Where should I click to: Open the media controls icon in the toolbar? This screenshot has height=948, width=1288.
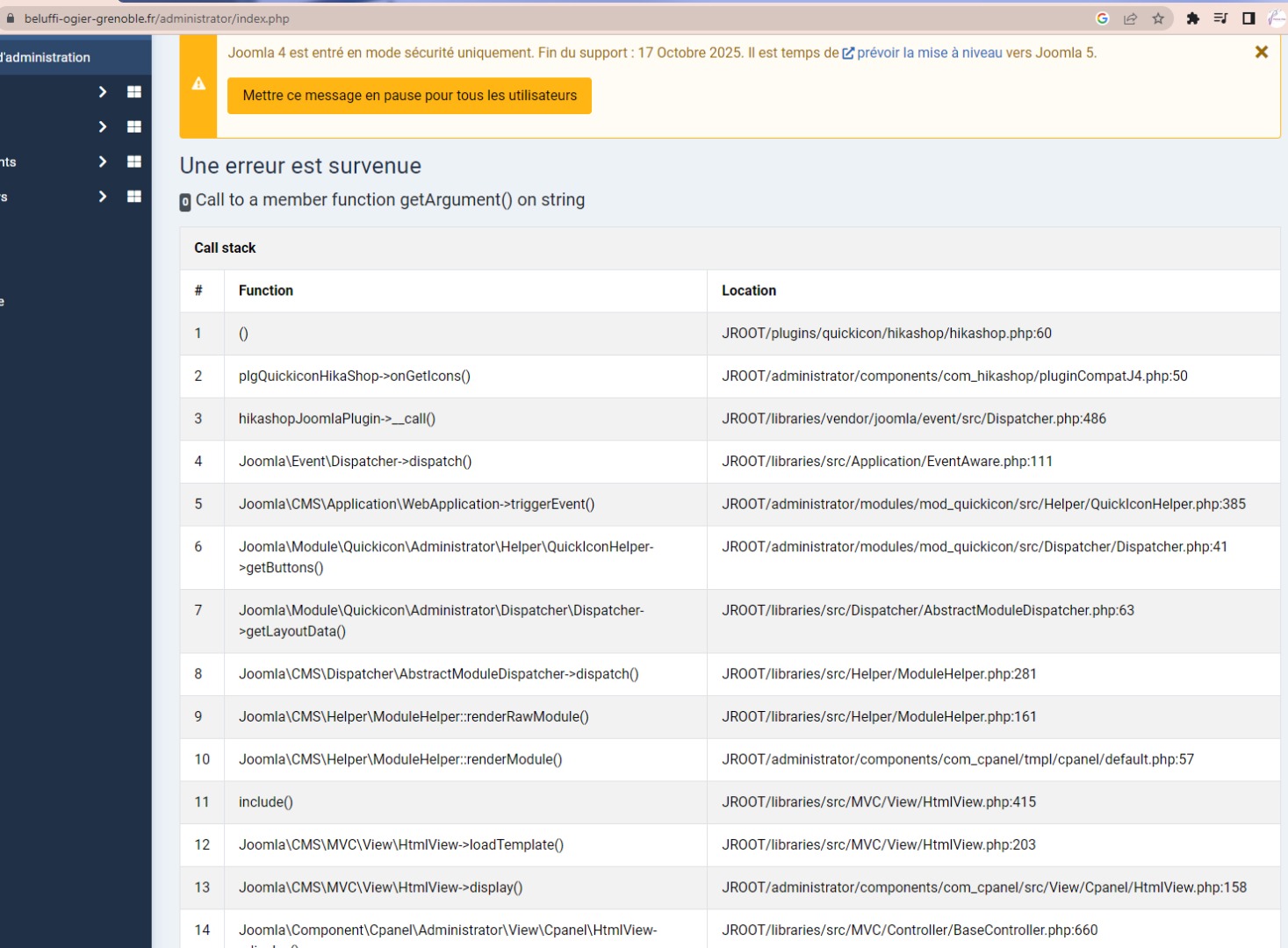1220,18
